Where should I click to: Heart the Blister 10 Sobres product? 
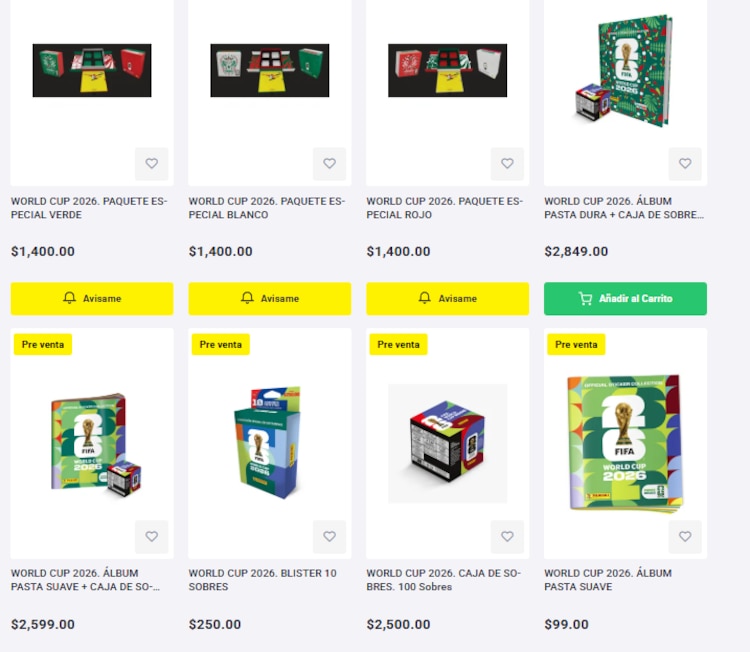click(330, 537)
